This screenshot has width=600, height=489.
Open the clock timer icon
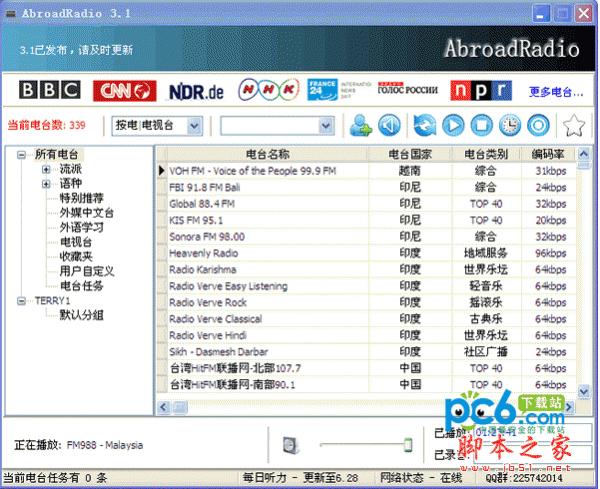510,125
